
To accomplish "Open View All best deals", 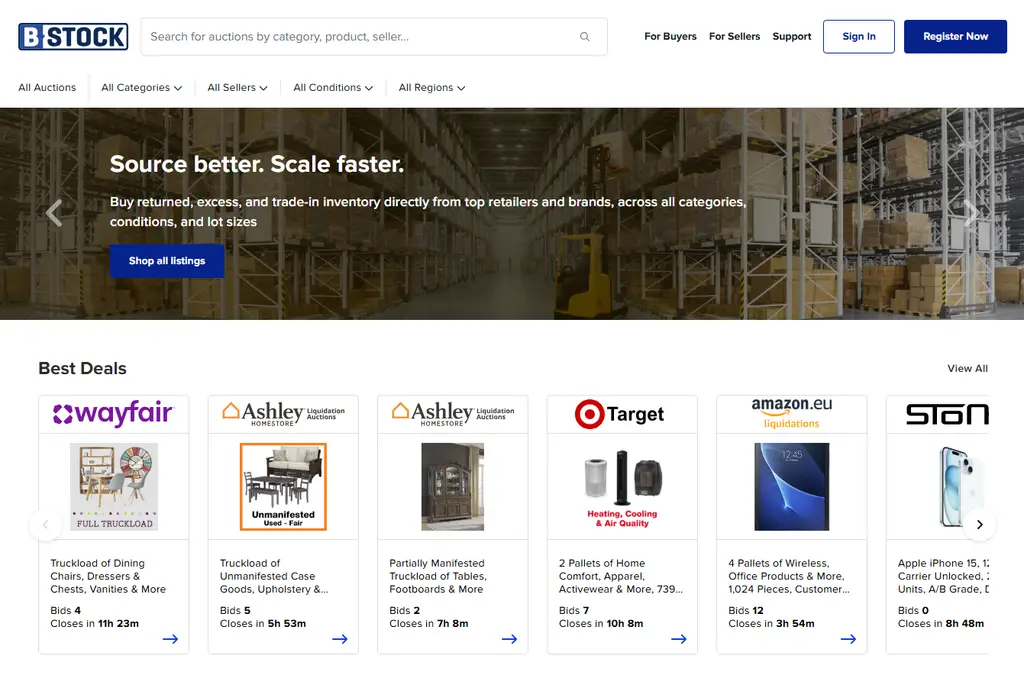I will tap(967, 368).
